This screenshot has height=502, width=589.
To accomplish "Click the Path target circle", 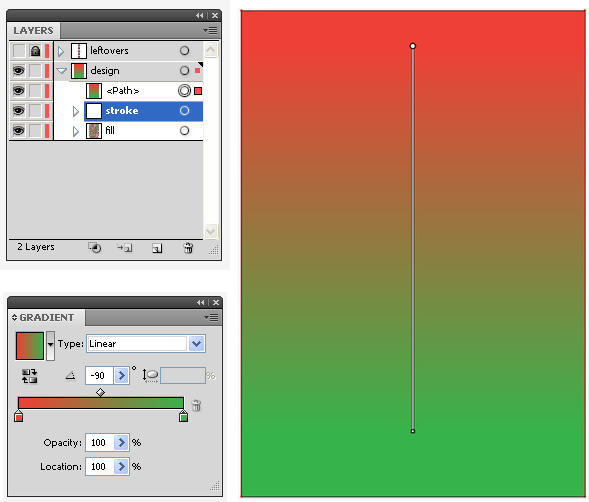I will pos(184,91).
